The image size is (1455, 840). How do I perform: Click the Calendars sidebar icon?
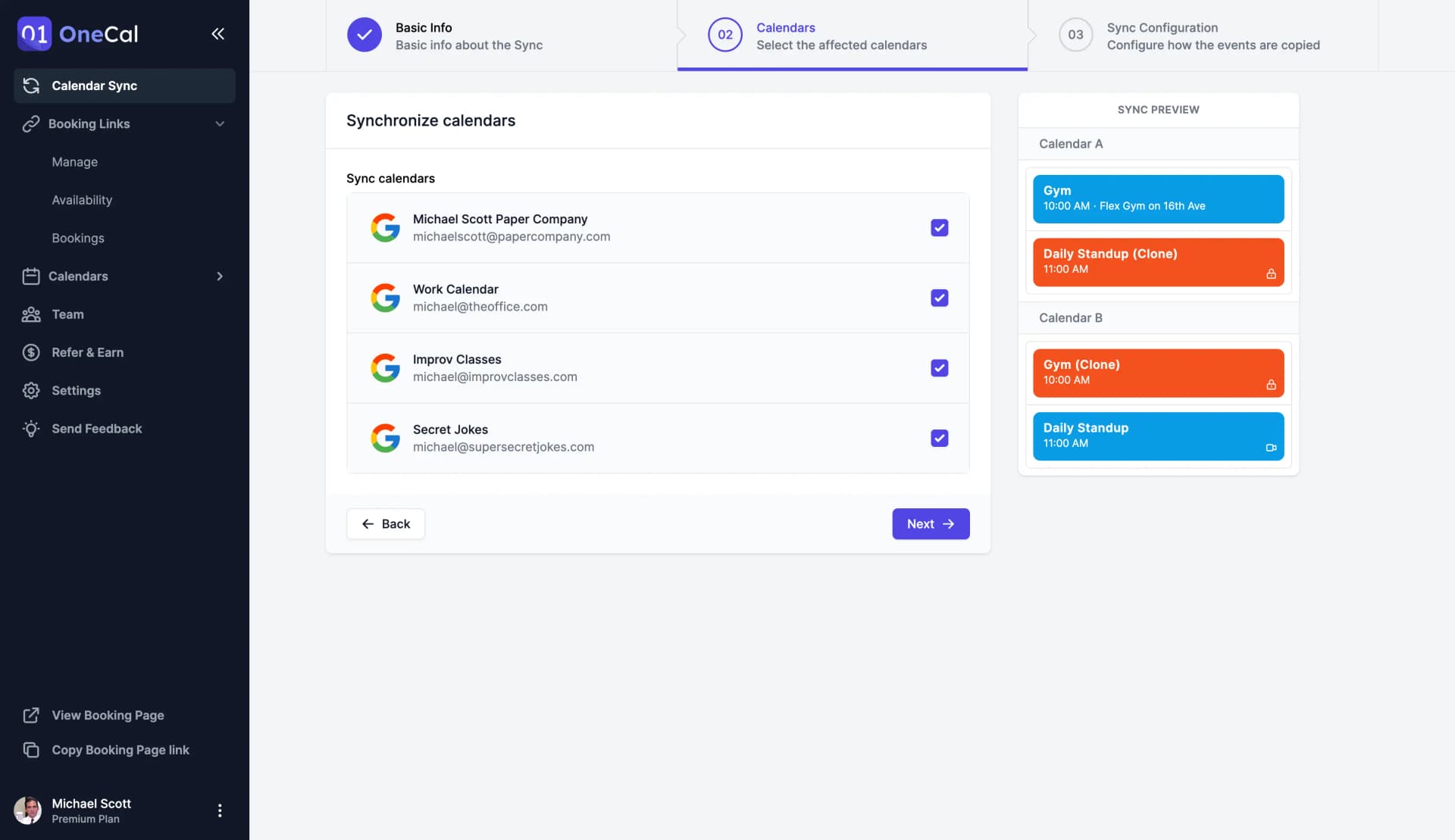[x=29, y=276]
